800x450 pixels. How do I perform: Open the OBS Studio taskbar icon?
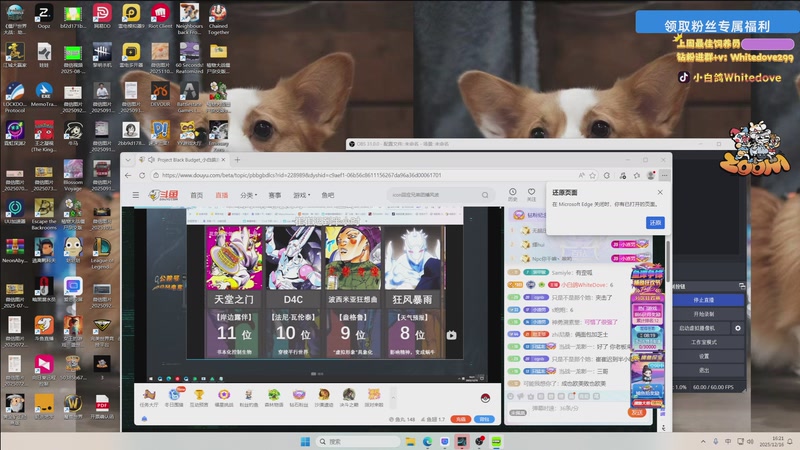479,441
